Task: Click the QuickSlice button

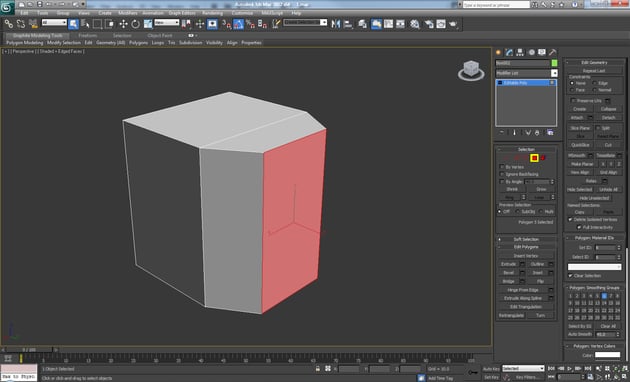Action: click(580, 145)
